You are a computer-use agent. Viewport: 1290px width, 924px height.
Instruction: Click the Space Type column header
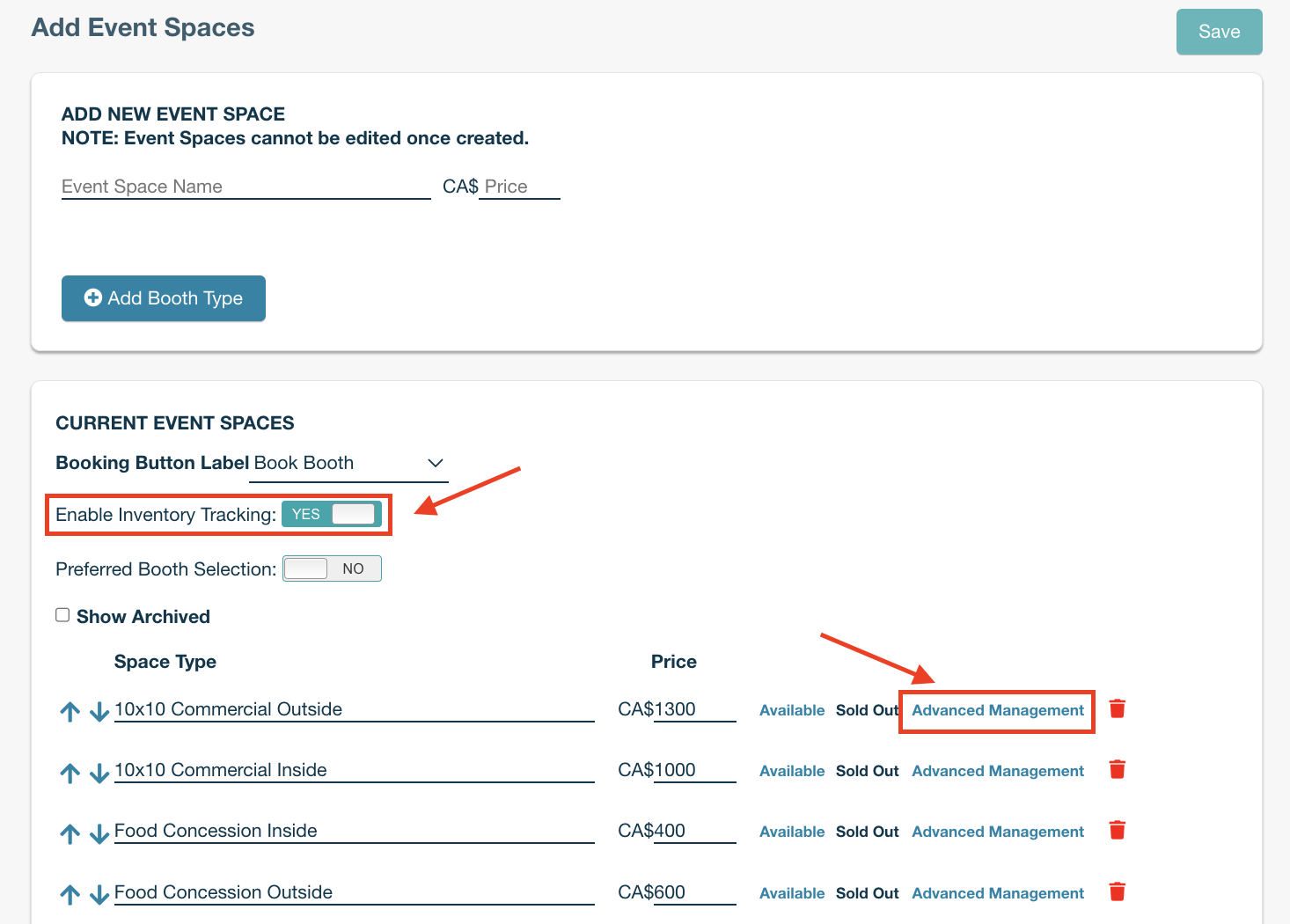point(165,662)
